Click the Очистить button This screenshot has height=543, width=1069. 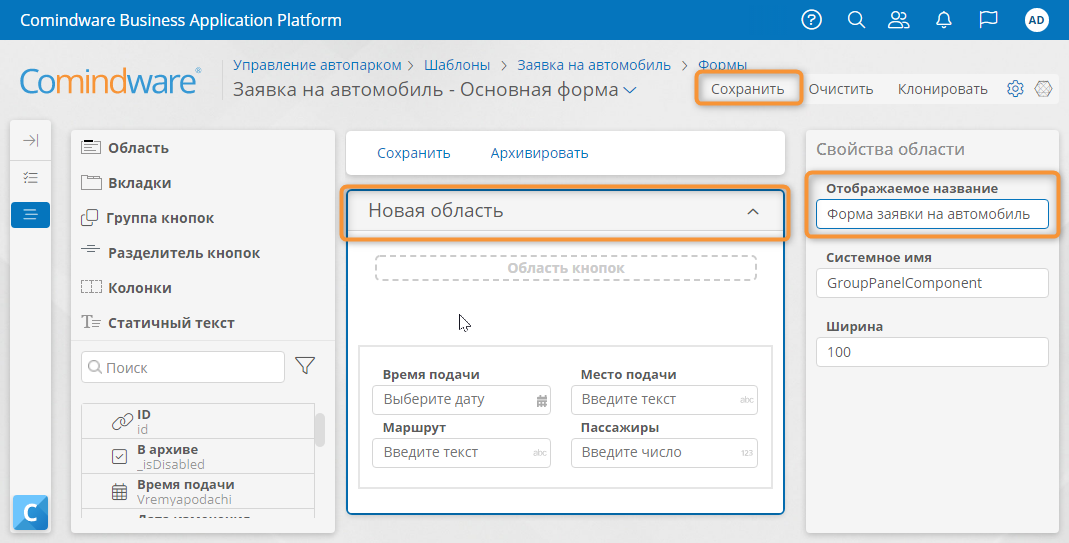click(841, 89)
